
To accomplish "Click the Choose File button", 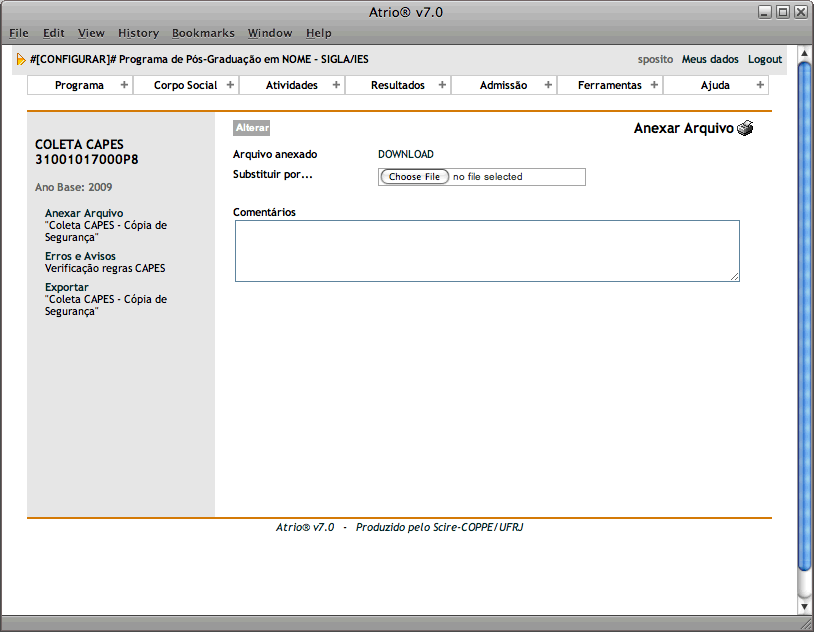I will [414, 177].
